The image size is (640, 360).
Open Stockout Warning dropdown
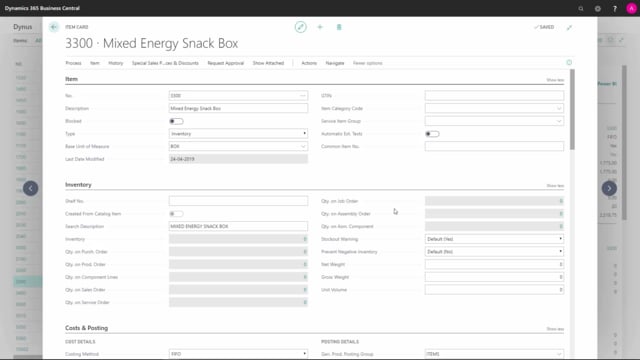point(494,239)
